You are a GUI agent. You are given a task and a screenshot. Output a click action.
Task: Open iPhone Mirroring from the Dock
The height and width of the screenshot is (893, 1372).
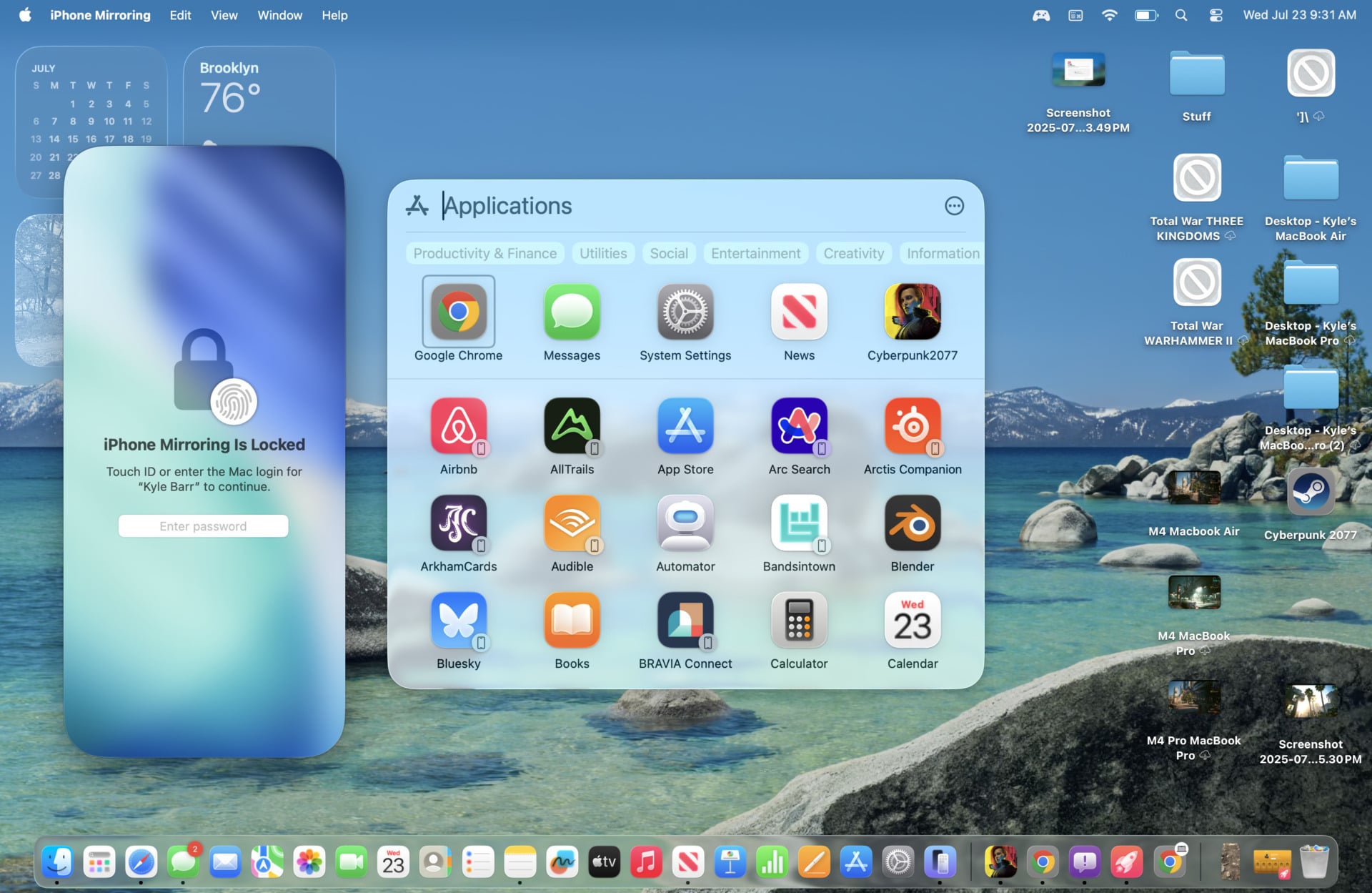pos(940,862)
